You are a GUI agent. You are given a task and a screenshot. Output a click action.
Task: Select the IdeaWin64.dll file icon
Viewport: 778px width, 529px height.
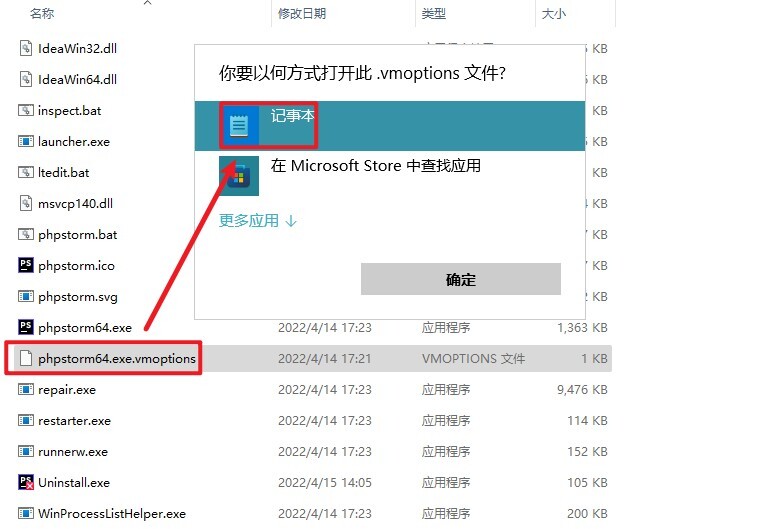click(x=26, y=79)
